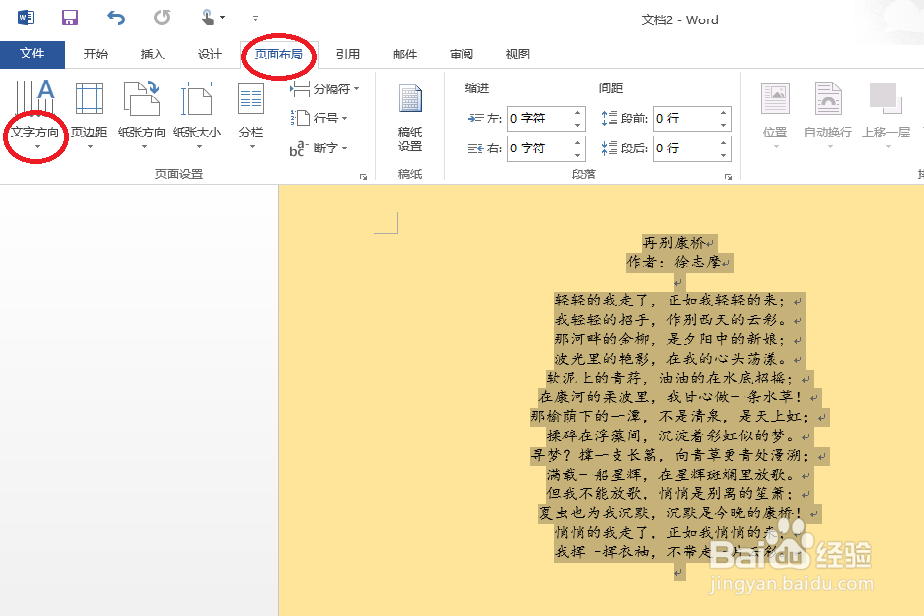Click the poem title 再别康桥
Viewport: 924px width, 616px height.
675,243
